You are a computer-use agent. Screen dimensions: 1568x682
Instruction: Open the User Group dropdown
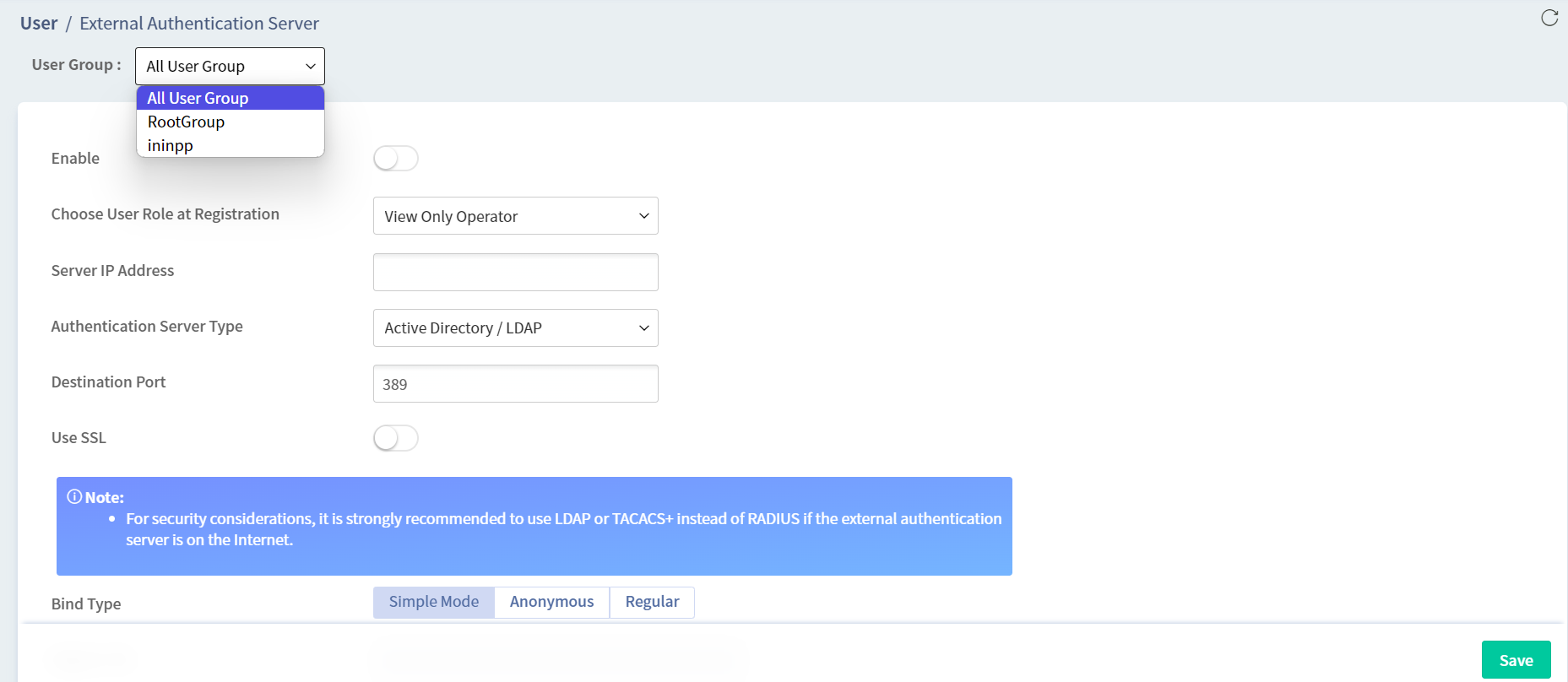pyautogui.click(x=230, y=66)
